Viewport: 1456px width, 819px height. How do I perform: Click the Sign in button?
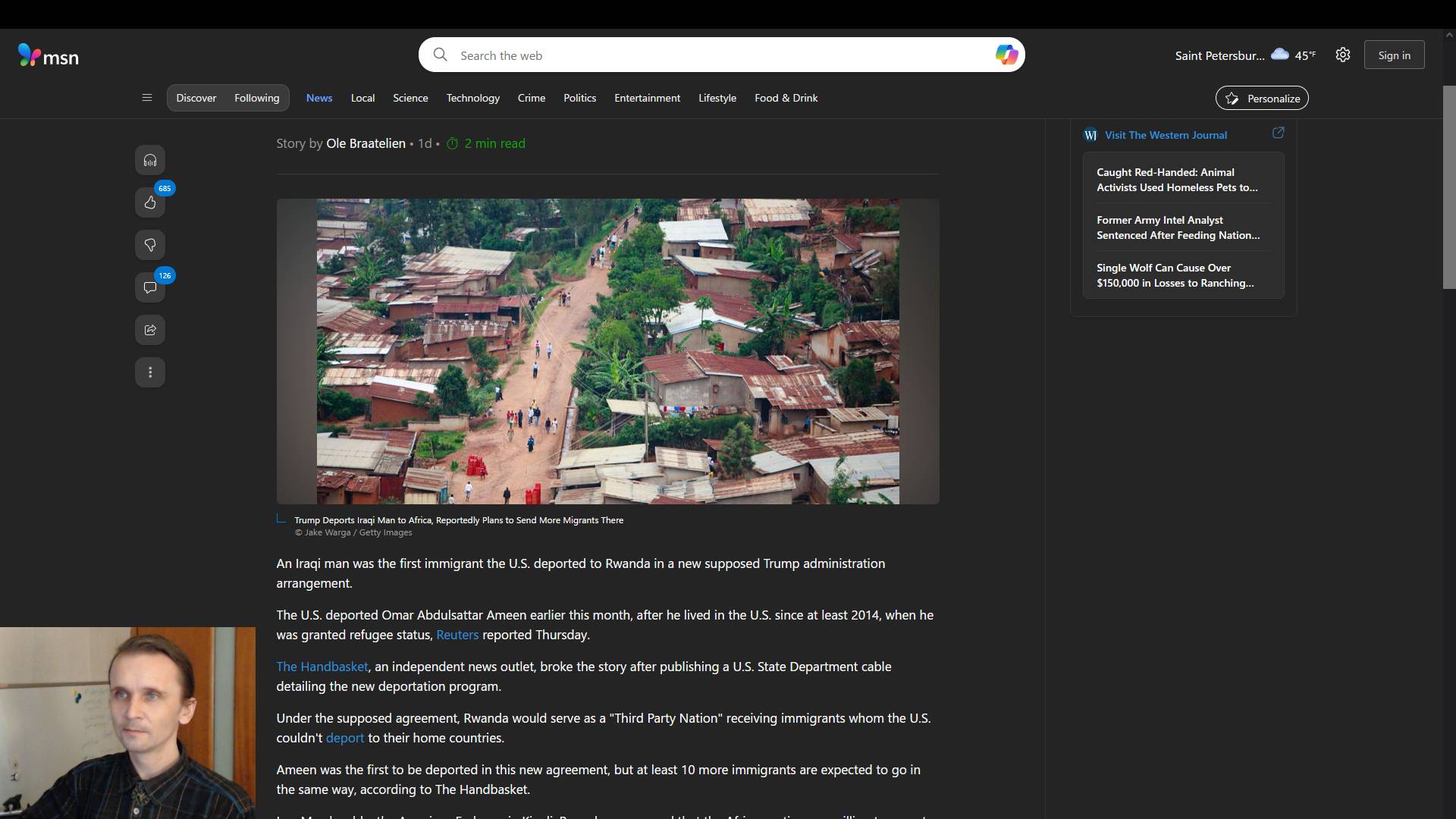click(1394, 55)
